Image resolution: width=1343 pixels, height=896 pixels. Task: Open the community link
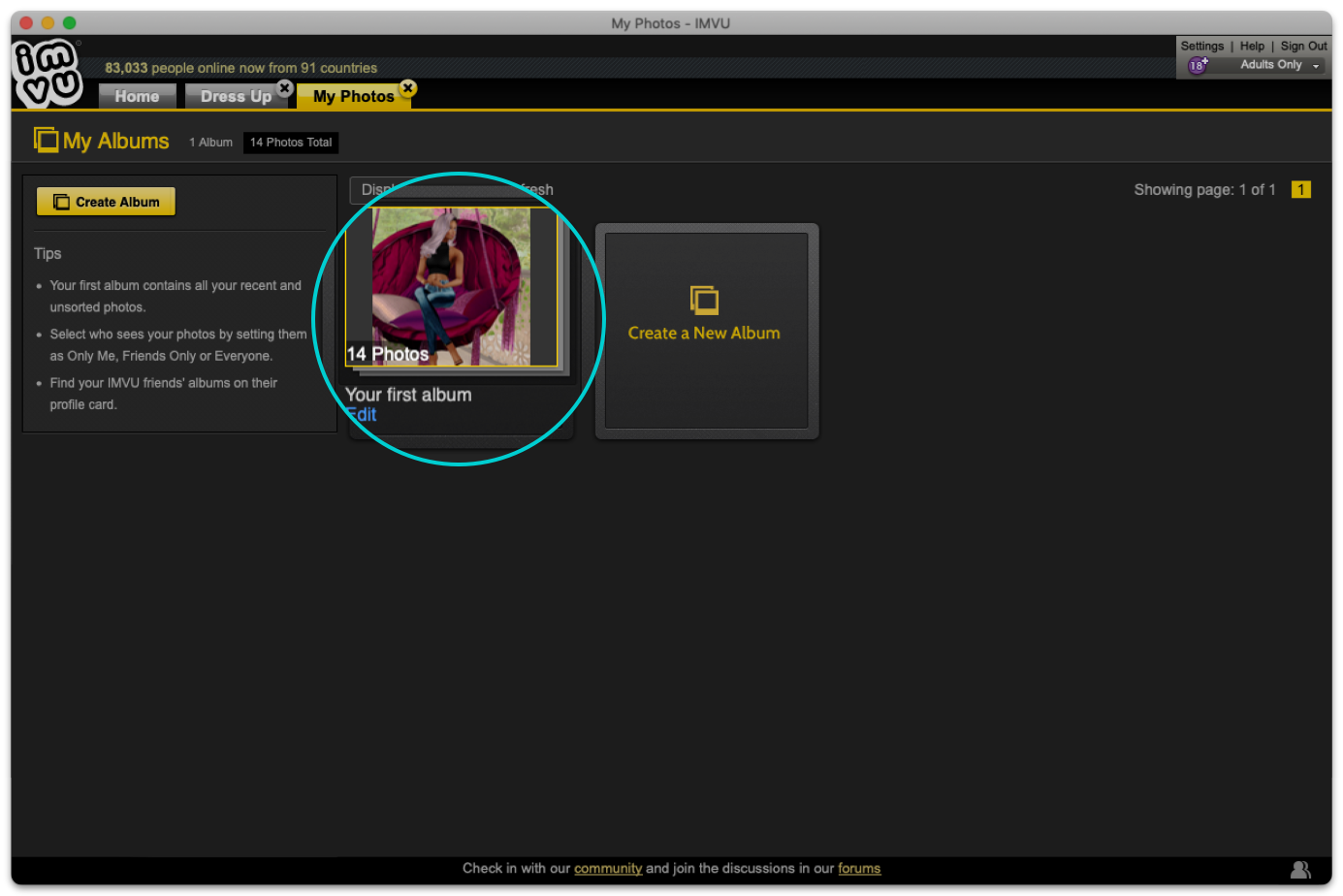tap(608, 869)
